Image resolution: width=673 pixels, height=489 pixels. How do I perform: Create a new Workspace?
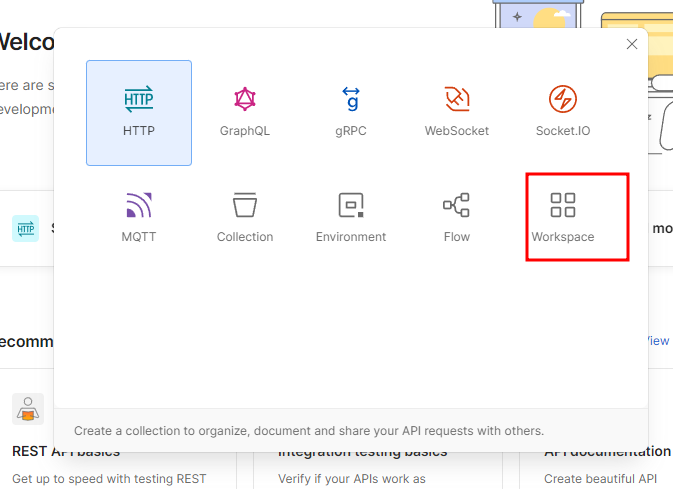pyautogui.click(x=563, y=218)
